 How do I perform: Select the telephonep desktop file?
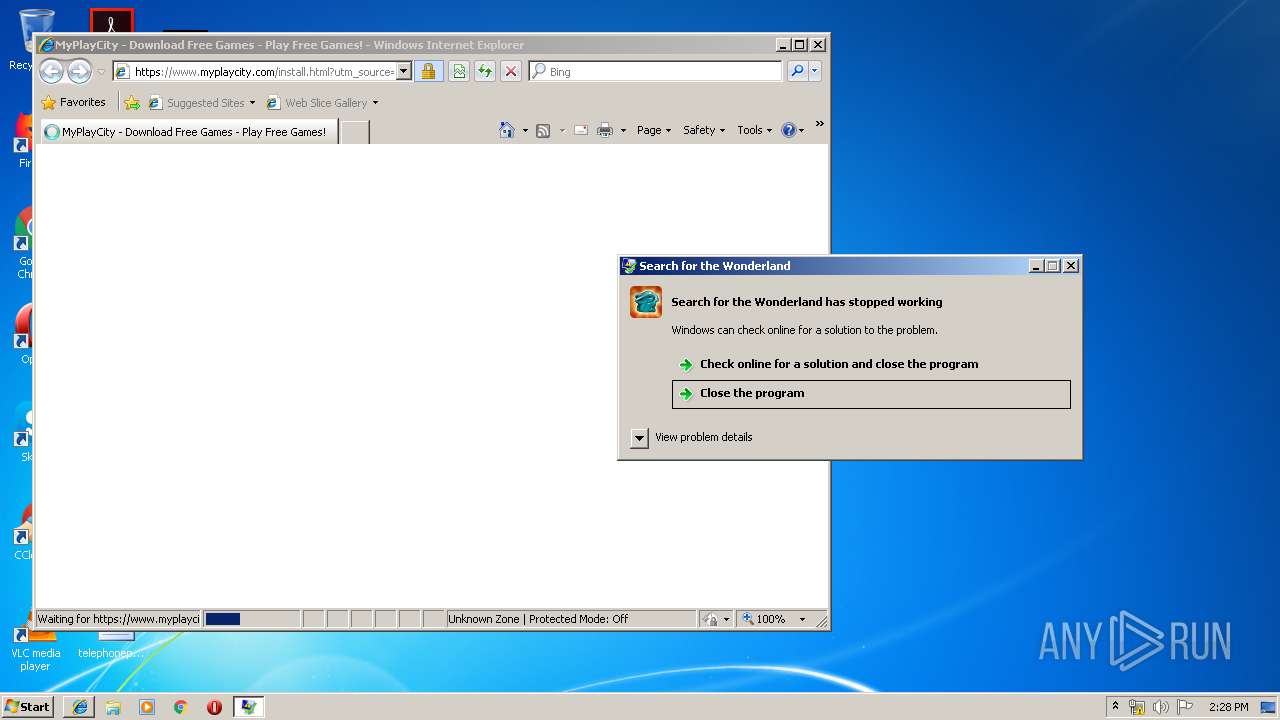111,645
